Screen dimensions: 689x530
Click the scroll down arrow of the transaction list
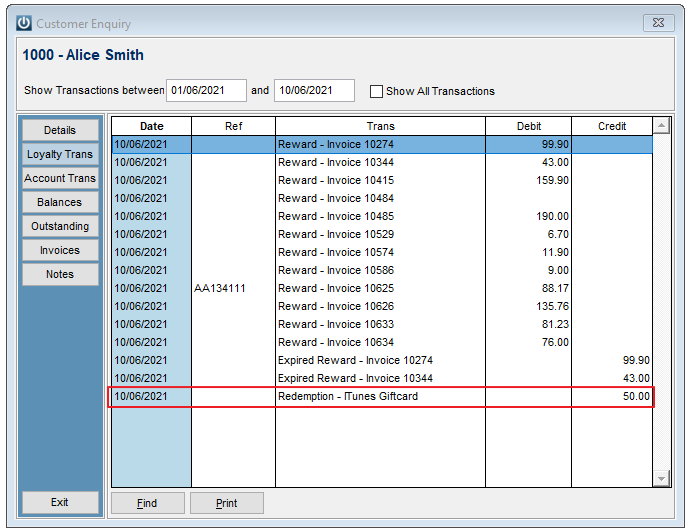pyautogui.click(x=661, y=478)
